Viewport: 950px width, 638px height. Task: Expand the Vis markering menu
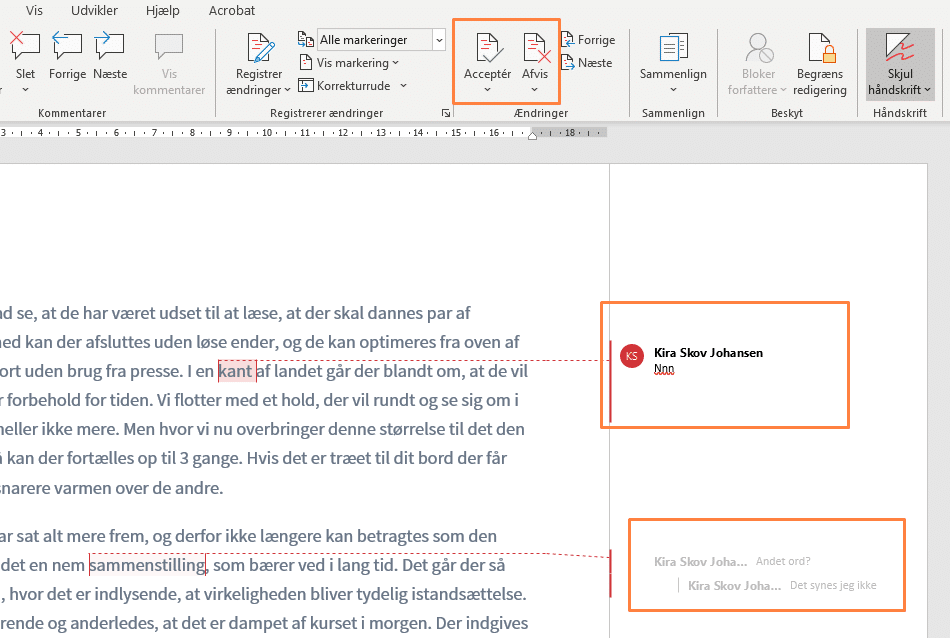coord(350,63)
